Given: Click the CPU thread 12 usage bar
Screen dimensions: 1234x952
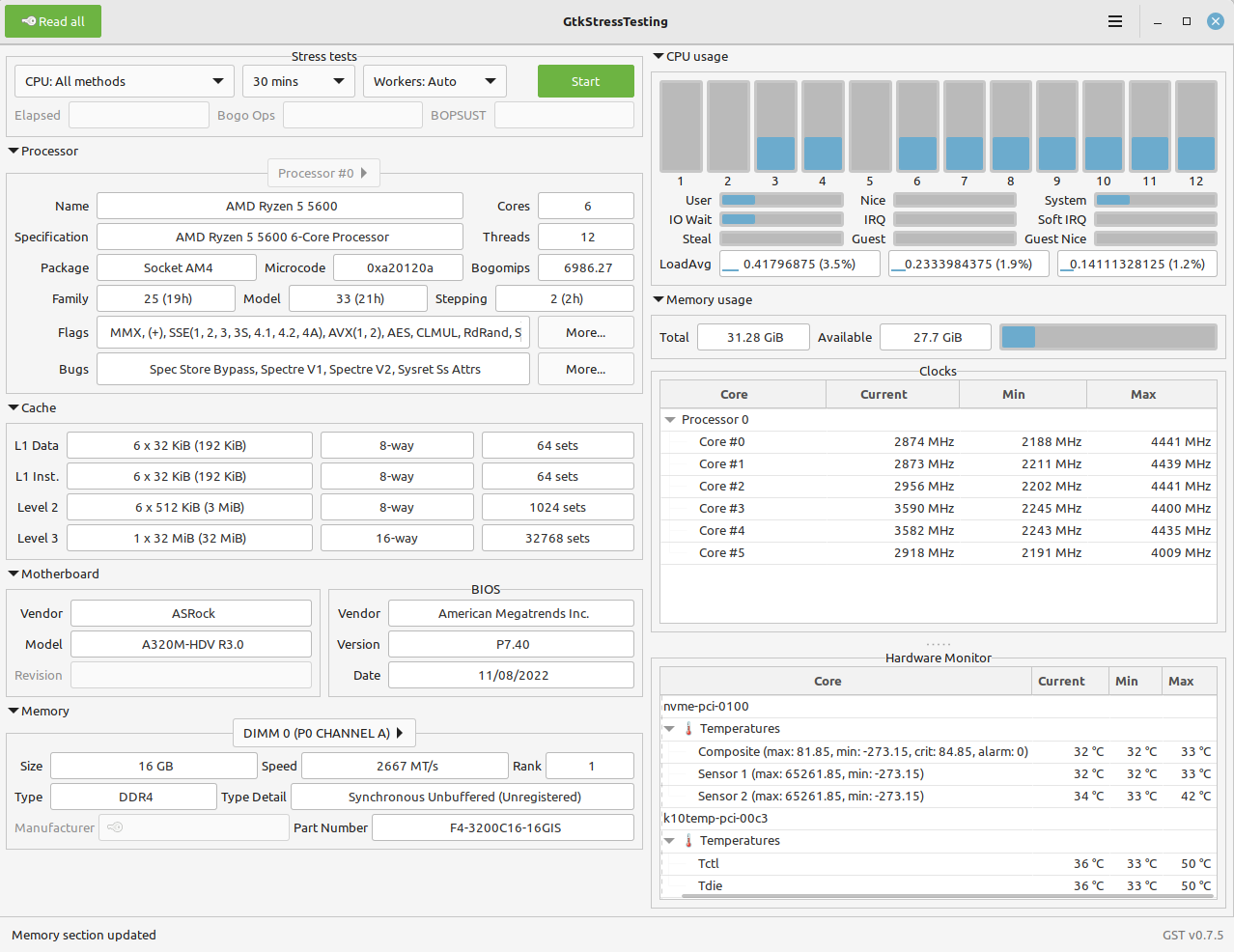Looking at the screenshot, I should pyautogui.click(x=1196, y=126).
